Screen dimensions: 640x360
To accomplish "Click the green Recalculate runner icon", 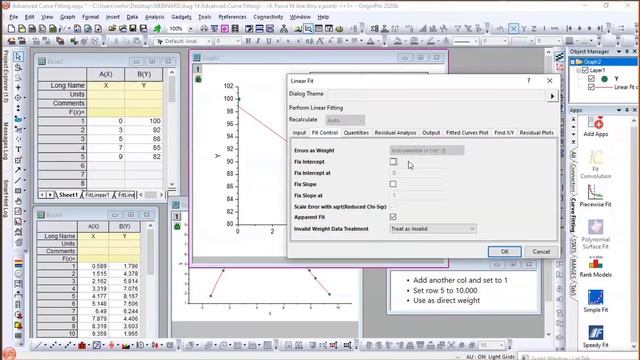I will click(157, 29).
